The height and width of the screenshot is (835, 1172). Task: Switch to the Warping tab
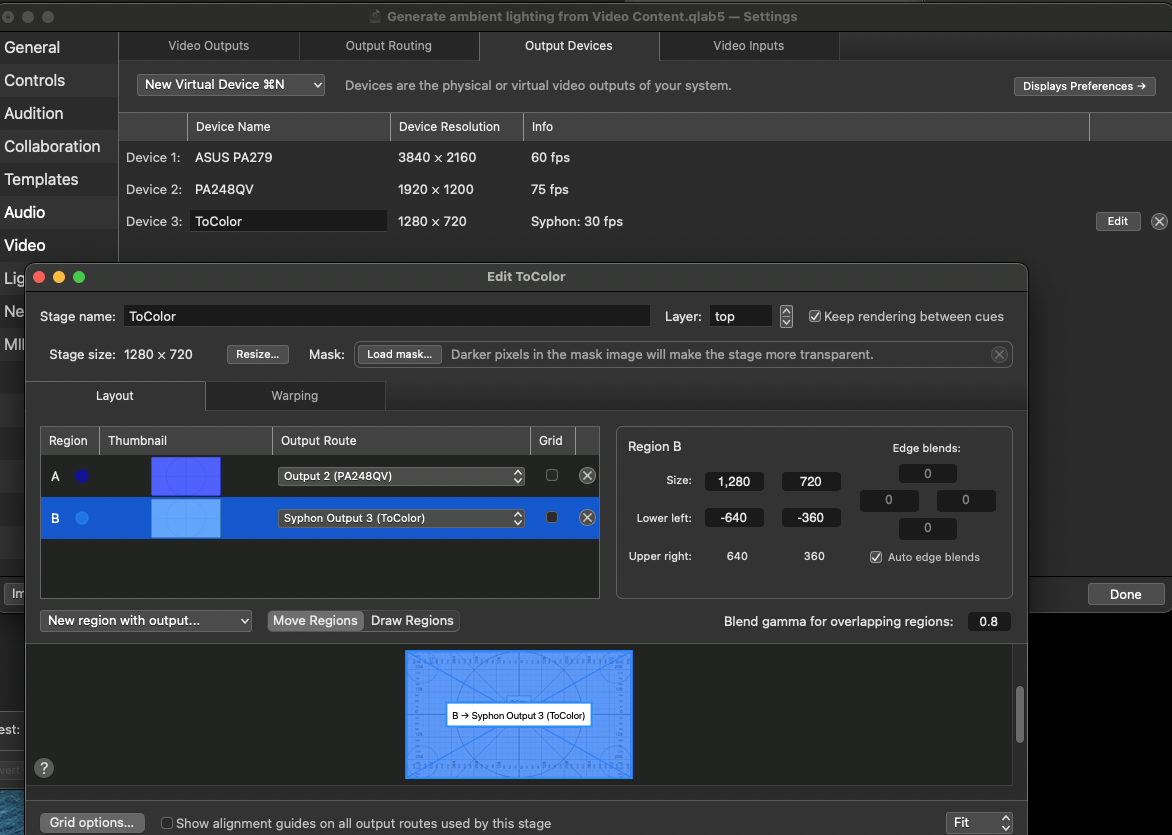pyautogui.click(x=294, y=396)
